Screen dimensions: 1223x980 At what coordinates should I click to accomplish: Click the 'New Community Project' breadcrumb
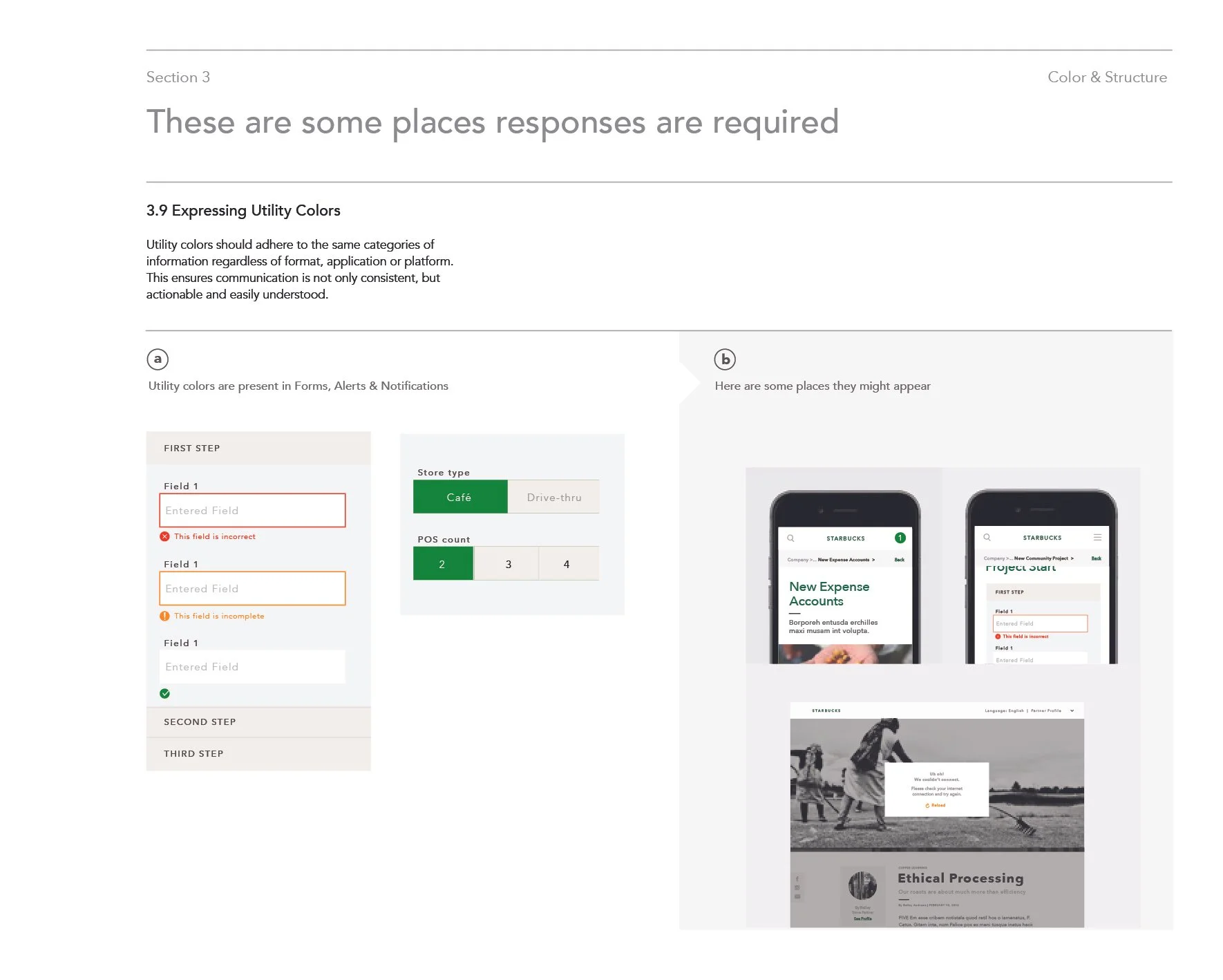click(x=1041, y=558)
